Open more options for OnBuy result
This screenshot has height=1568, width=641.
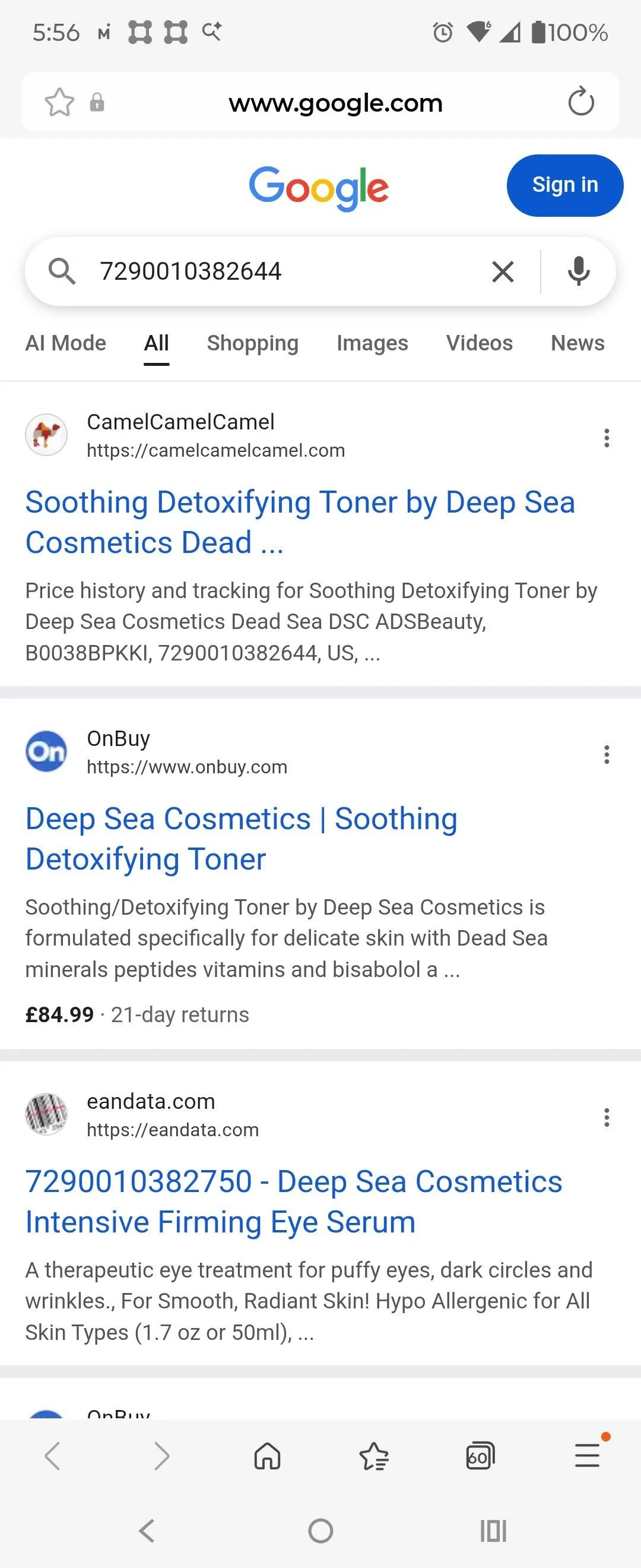(x=607, y=754)
